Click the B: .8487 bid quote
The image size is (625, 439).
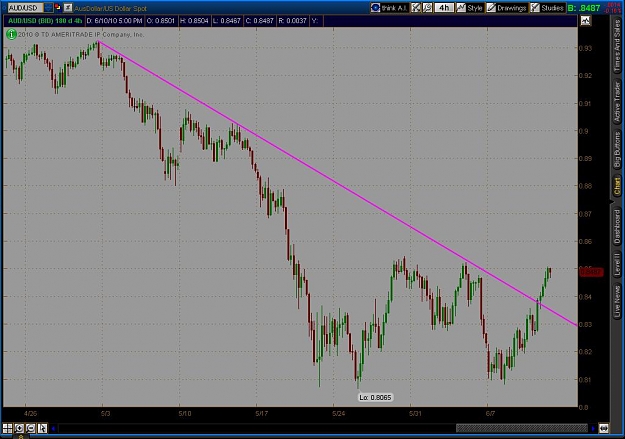(x=584, y=8)
